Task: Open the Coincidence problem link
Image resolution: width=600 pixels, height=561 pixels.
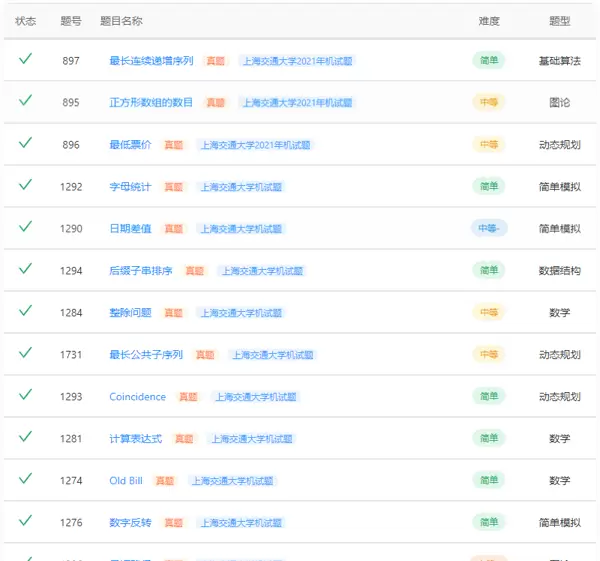Action: tap(137, 397)
